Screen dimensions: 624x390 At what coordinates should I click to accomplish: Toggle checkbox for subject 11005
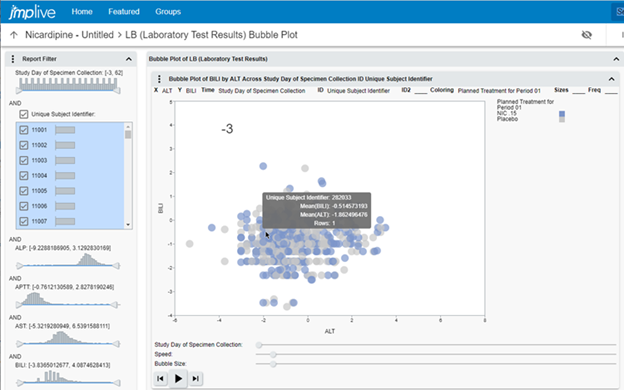[x=24, y=191]
